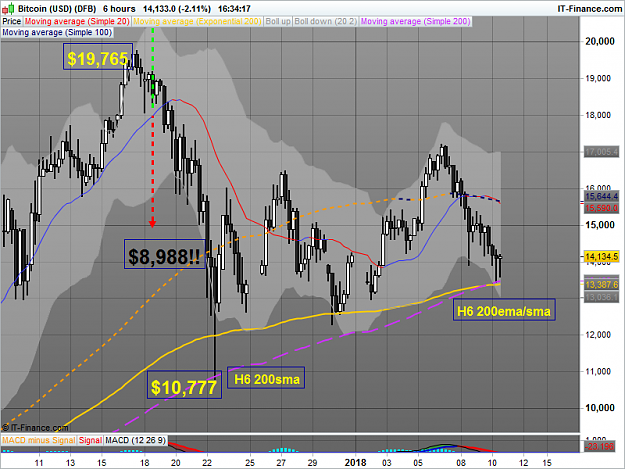Select Moving average (Simple 200) legend label
The width and height of the screenshot is (625, 469).
(x=415, y=22)
